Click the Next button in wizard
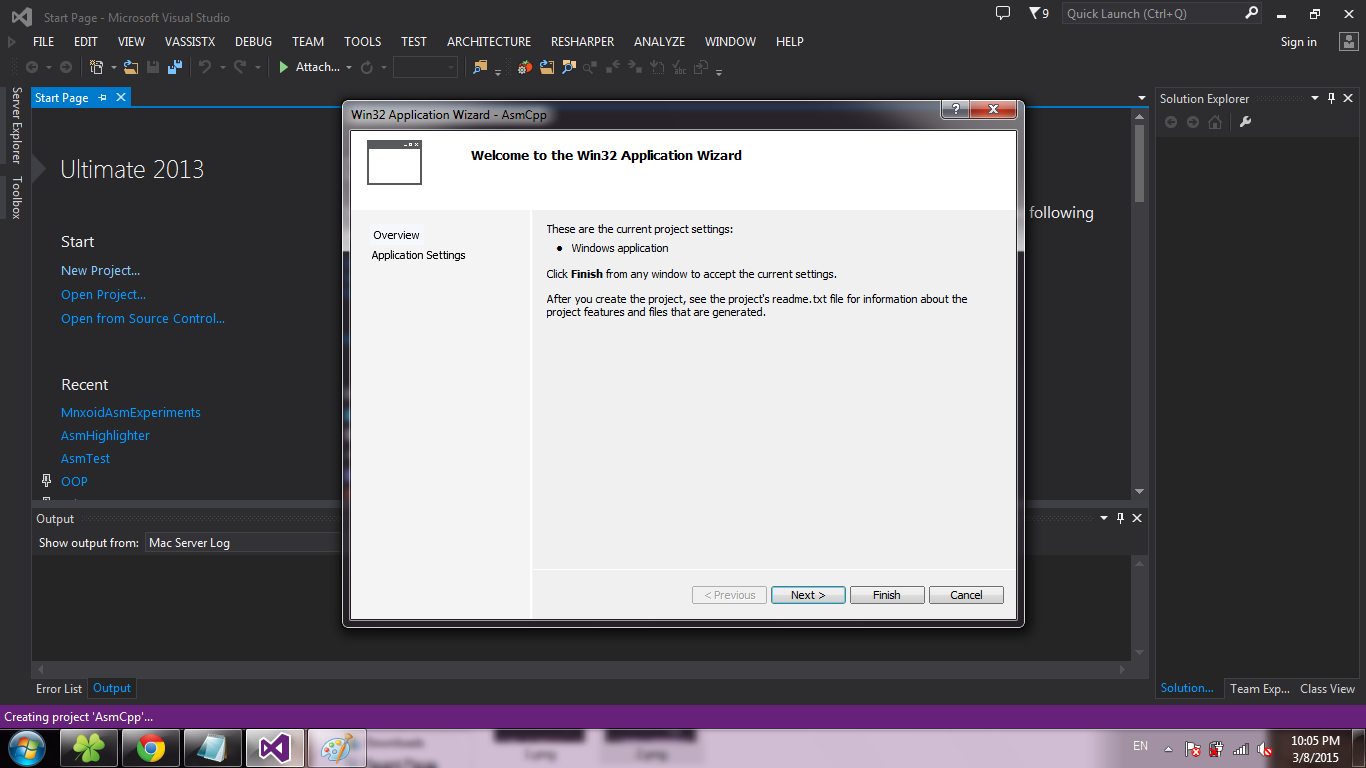This screenshot has width=1366, height=768. pyautogui.click(x=808, y=595)
